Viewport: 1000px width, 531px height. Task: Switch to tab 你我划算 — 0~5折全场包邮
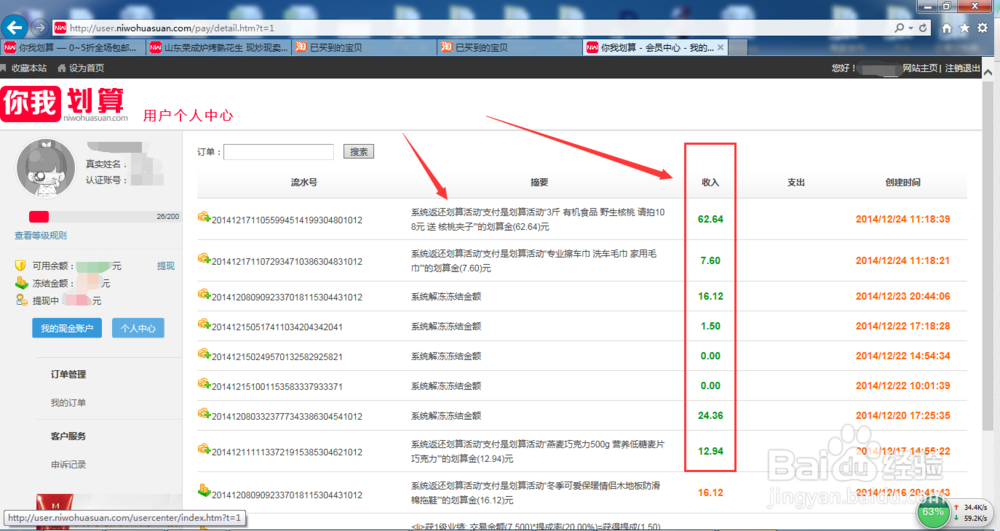(73, 47)
